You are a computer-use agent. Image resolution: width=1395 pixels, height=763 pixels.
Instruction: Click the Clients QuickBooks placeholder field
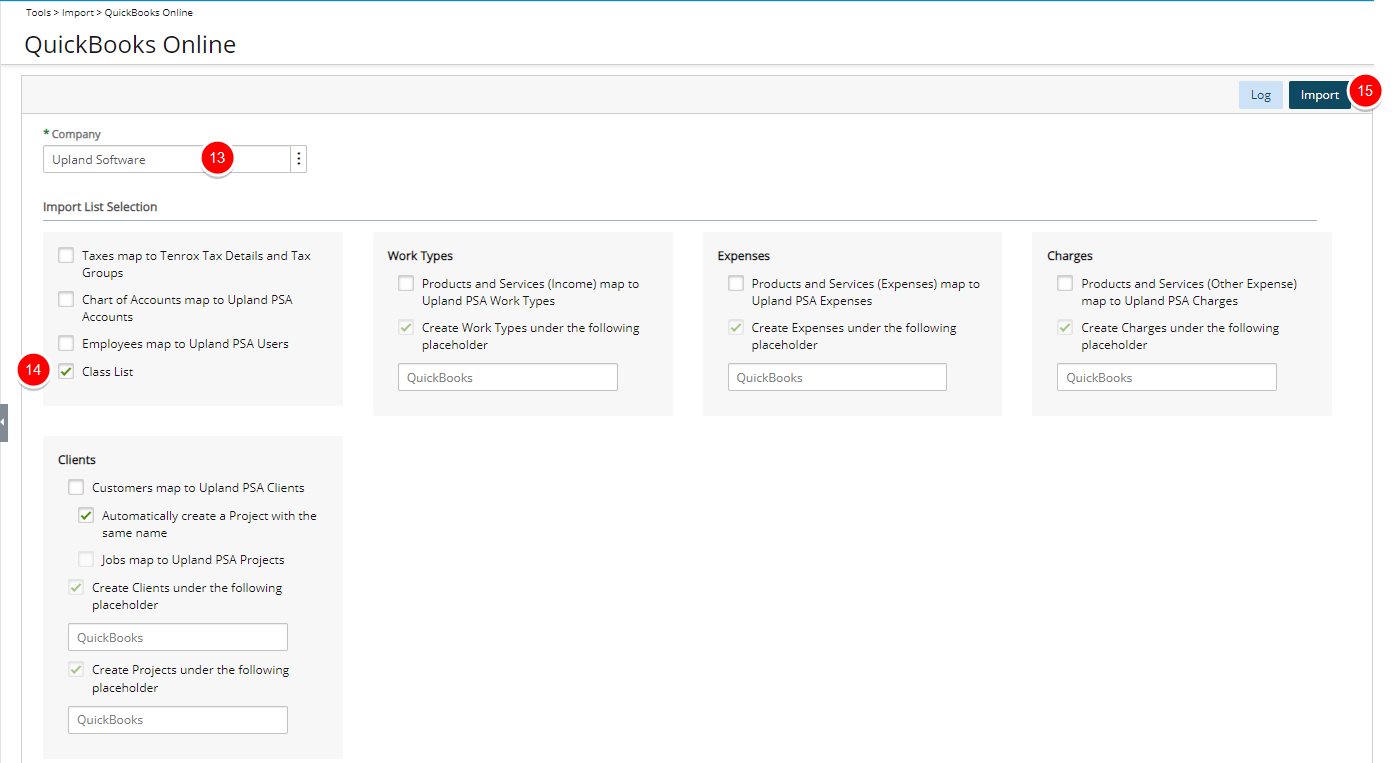(x=178, y=637)
